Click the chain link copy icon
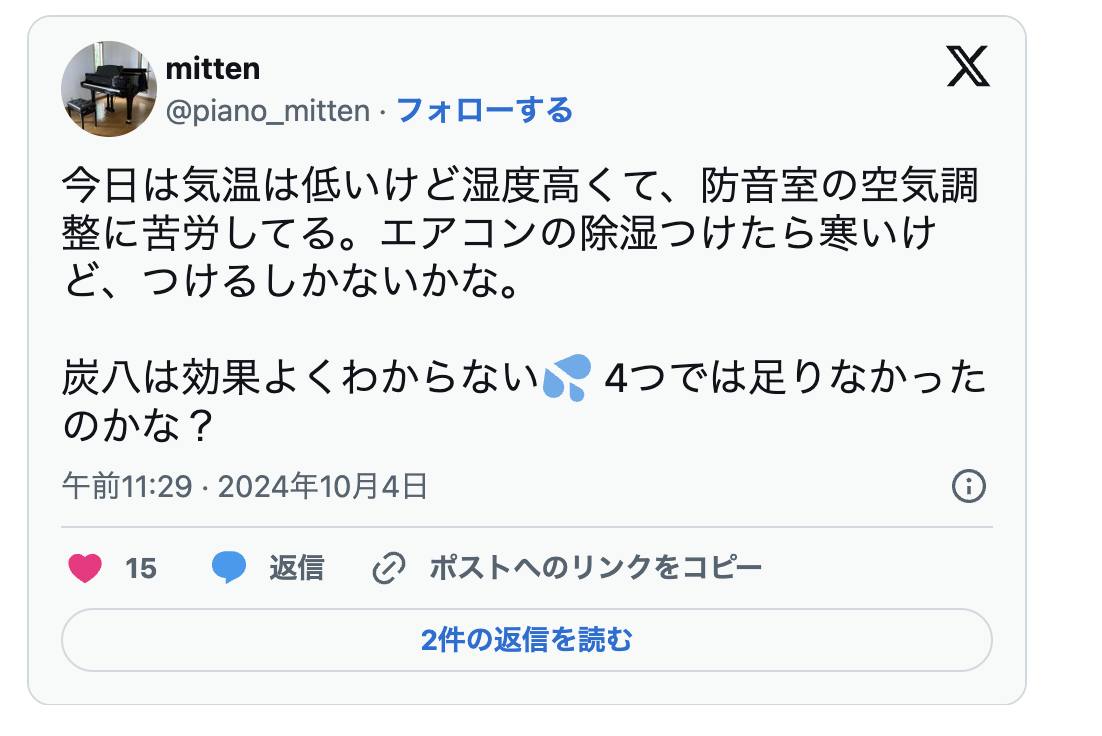1102x736 pixels. pos(387,568)
